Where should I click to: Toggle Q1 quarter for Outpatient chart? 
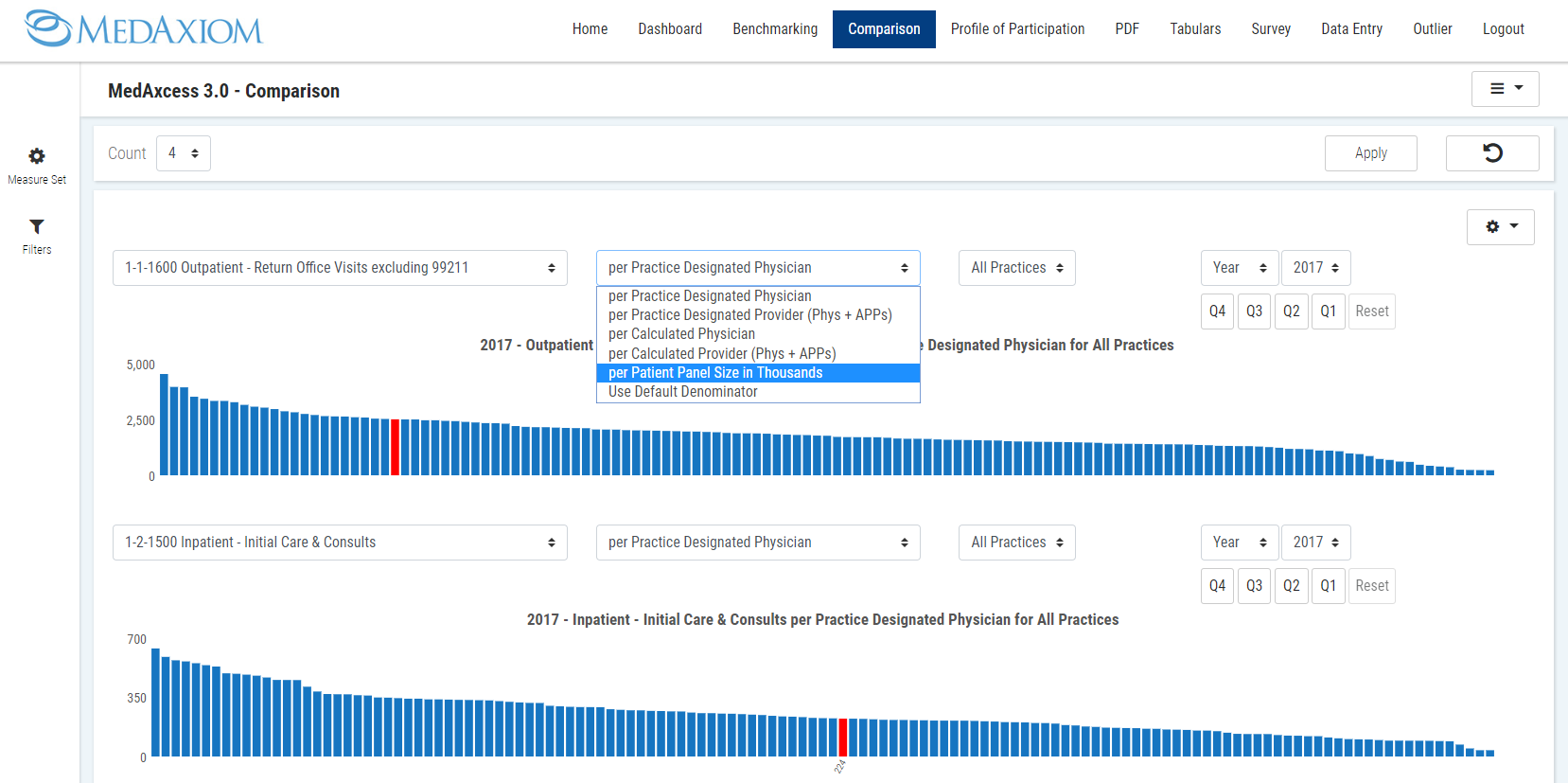click(1328, 311)
